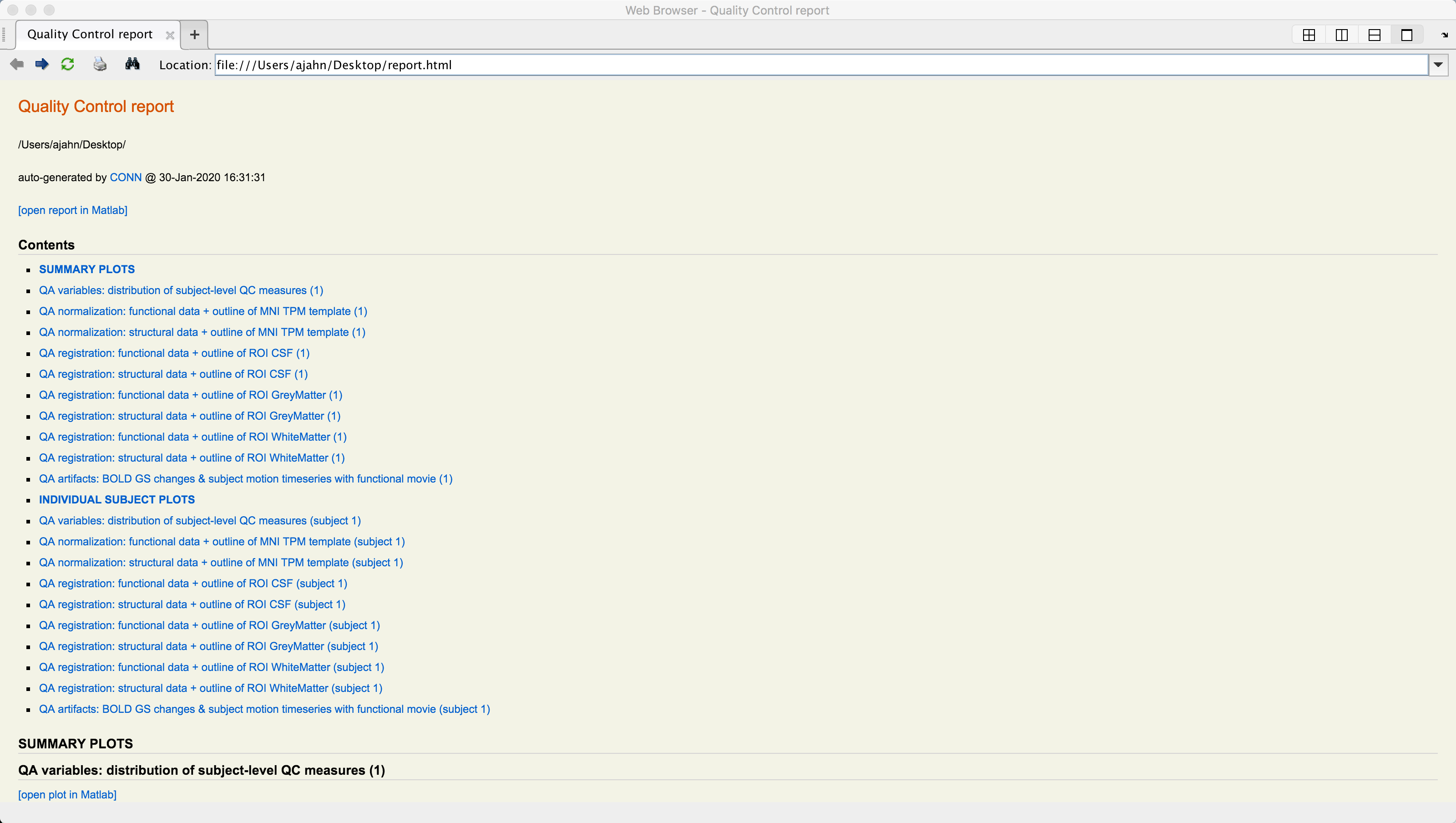1456x823 pixels.
Task: Open QA registration structural WhiteMatter (1)
Action: pyautogui.click(x=192, y=457)
